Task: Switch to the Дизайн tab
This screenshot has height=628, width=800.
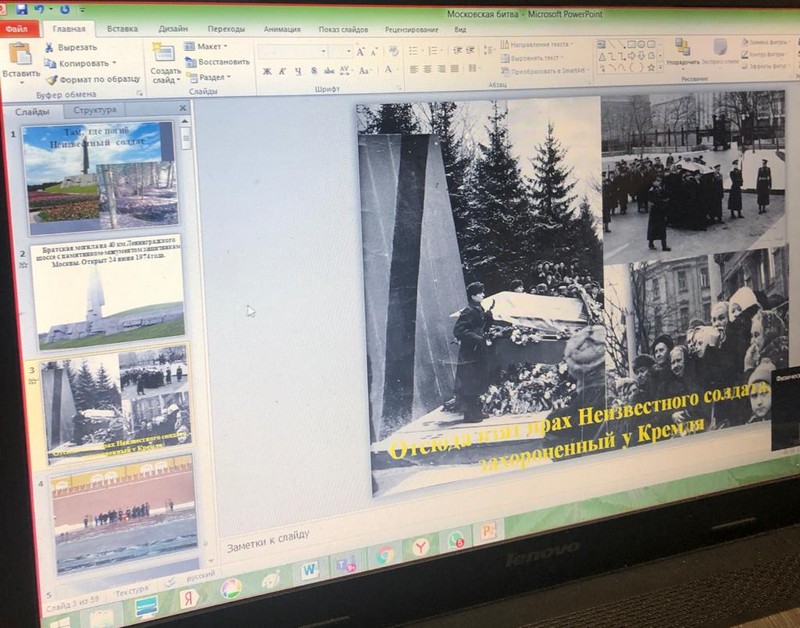Action: click(x=173, y=29)
